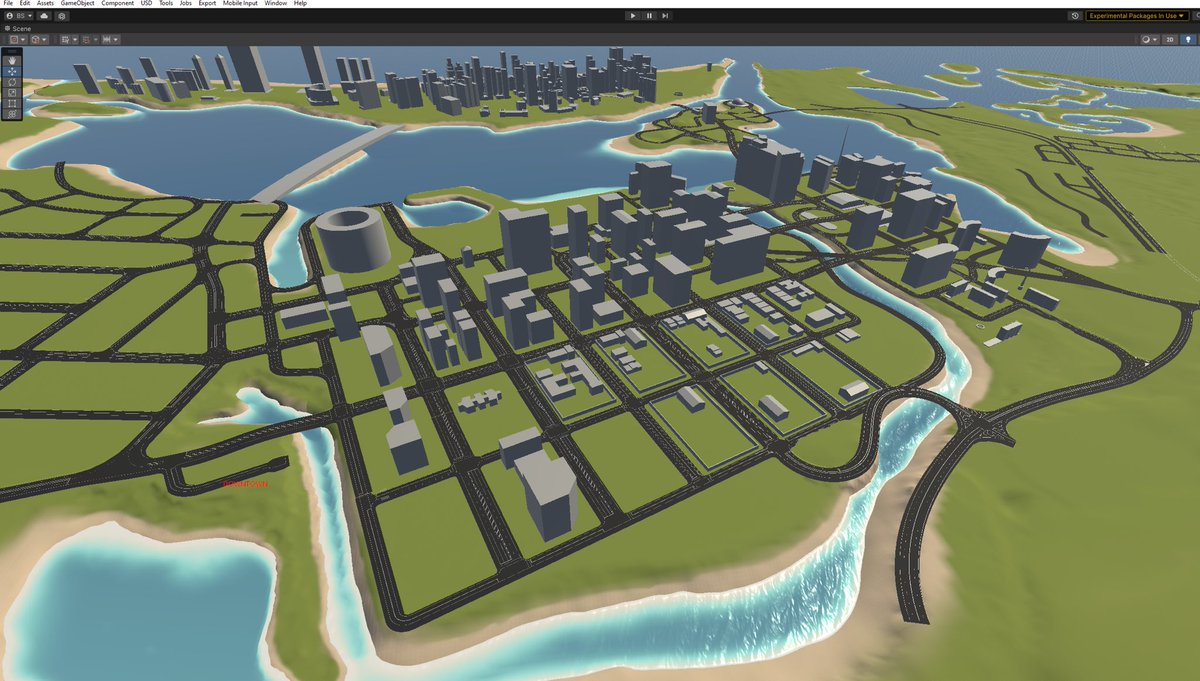Open the BS account dropdown

coord(19,16)
